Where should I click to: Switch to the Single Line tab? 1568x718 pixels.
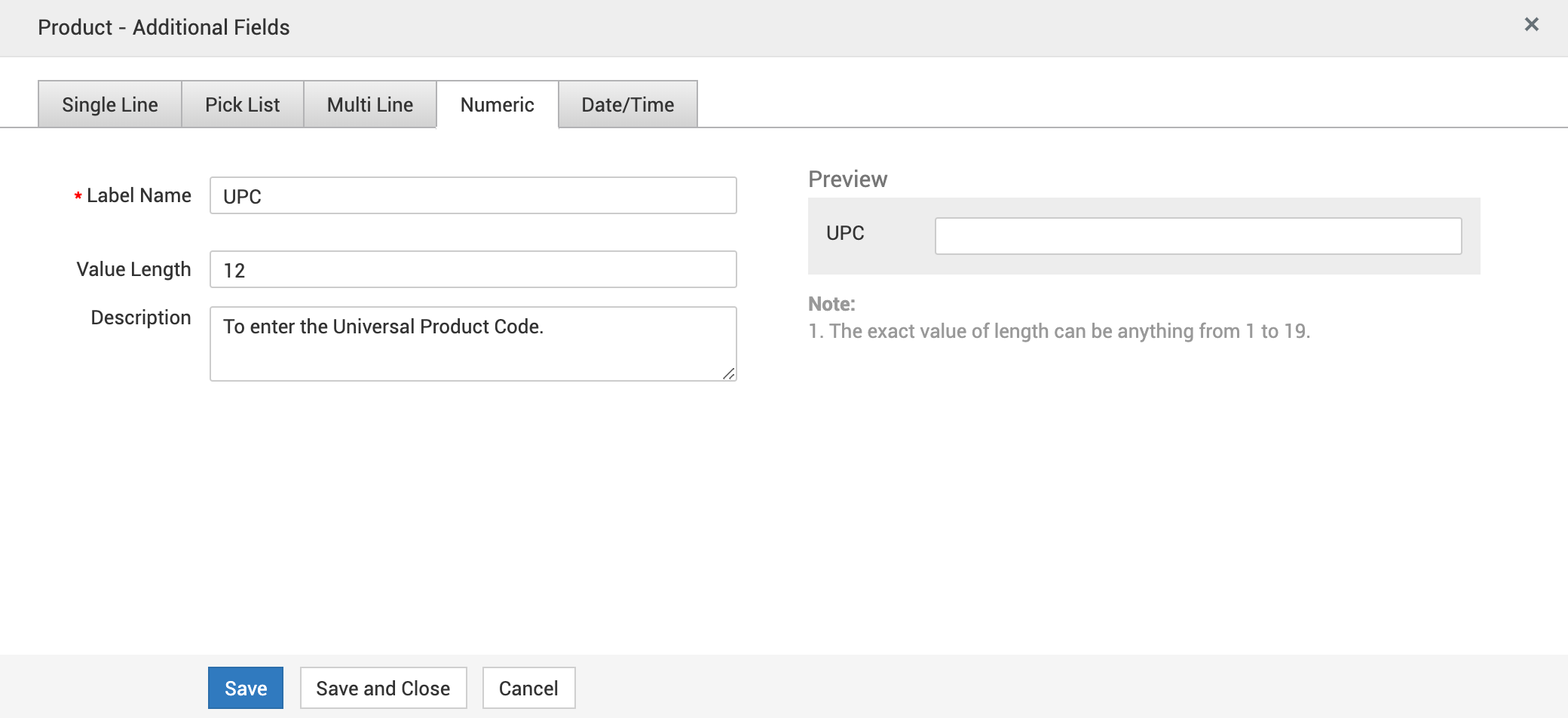[x=110, y=105]
